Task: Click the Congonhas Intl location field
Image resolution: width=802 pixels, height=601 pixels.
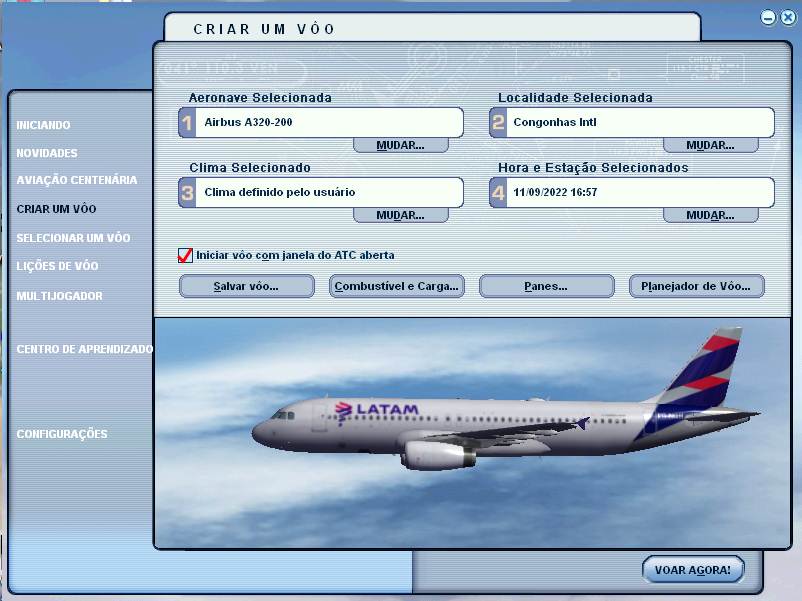Action: pos(632,123)
